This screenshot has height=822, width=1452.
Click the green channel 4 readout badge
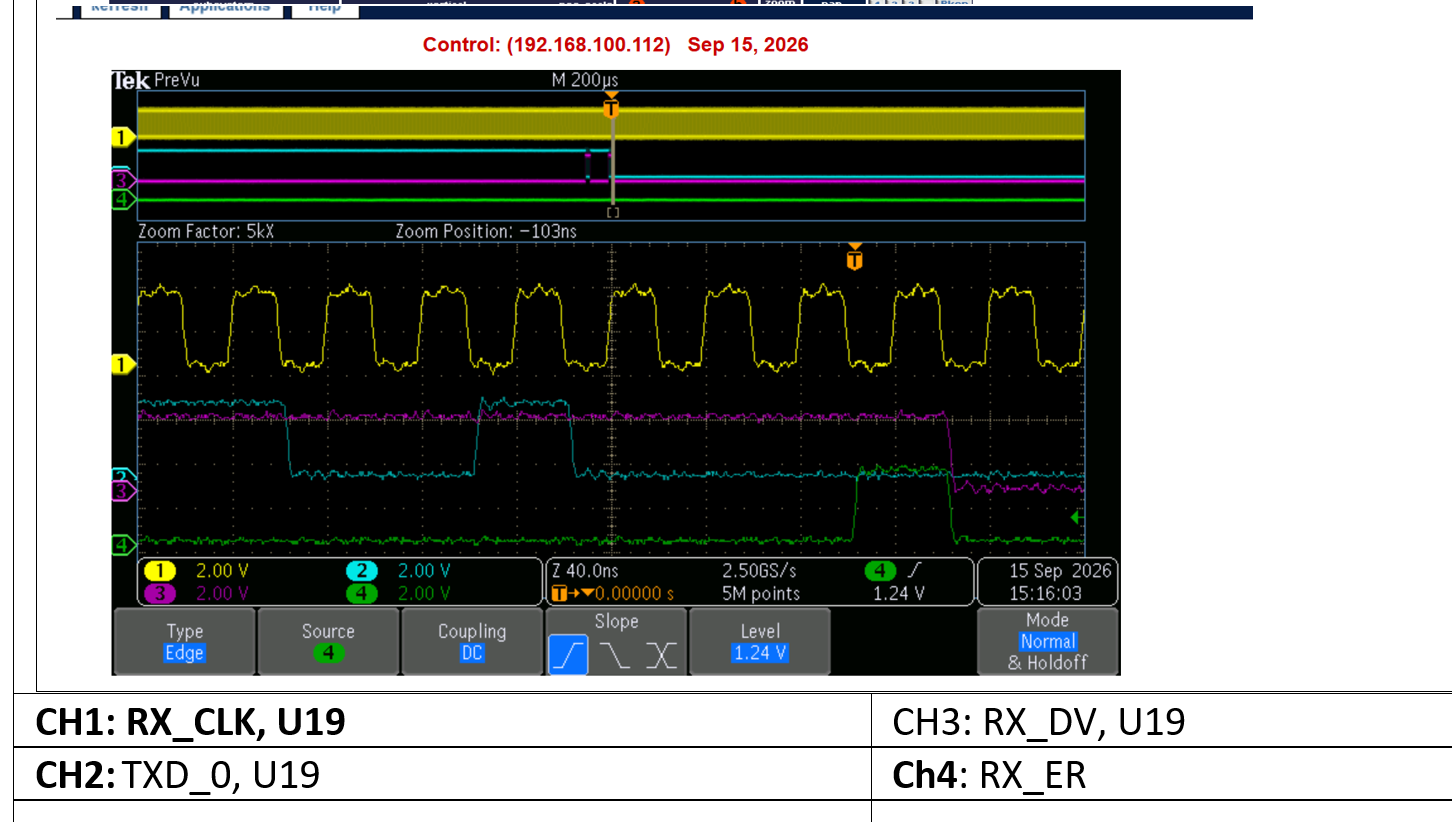362,593
